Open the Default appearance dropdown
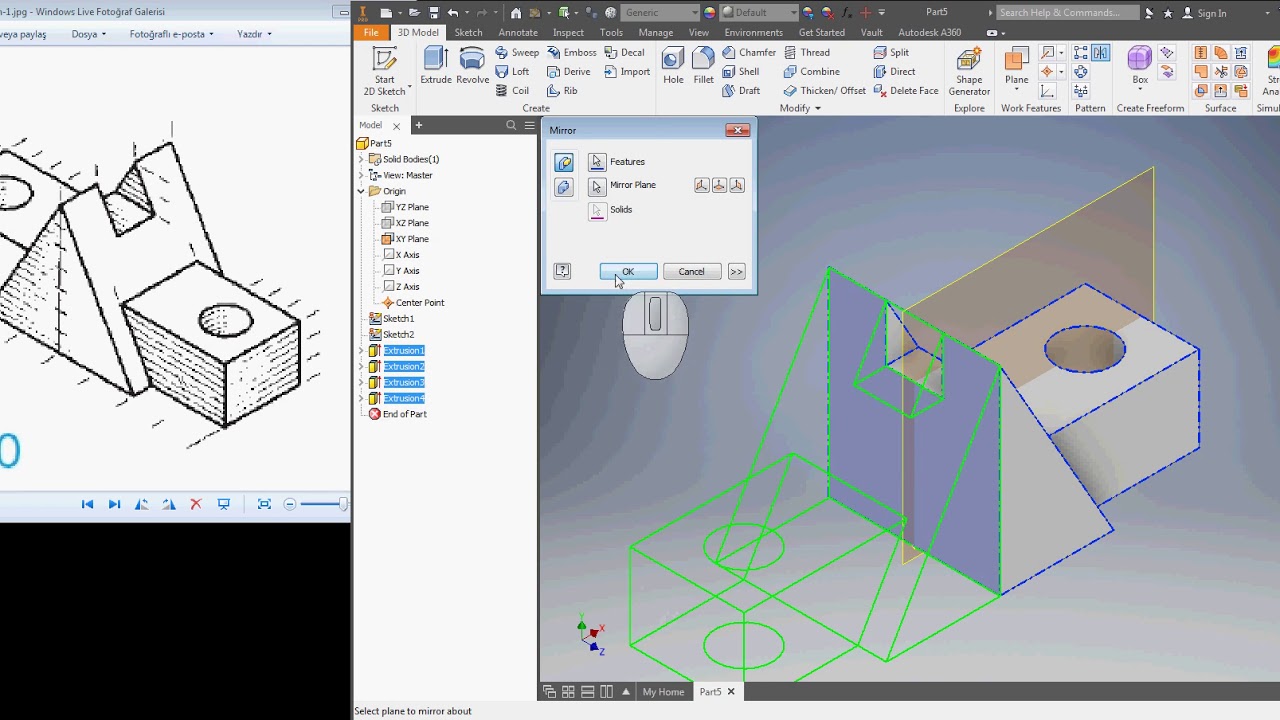This screenshot has width=1280, height=720. click(759, 13)
